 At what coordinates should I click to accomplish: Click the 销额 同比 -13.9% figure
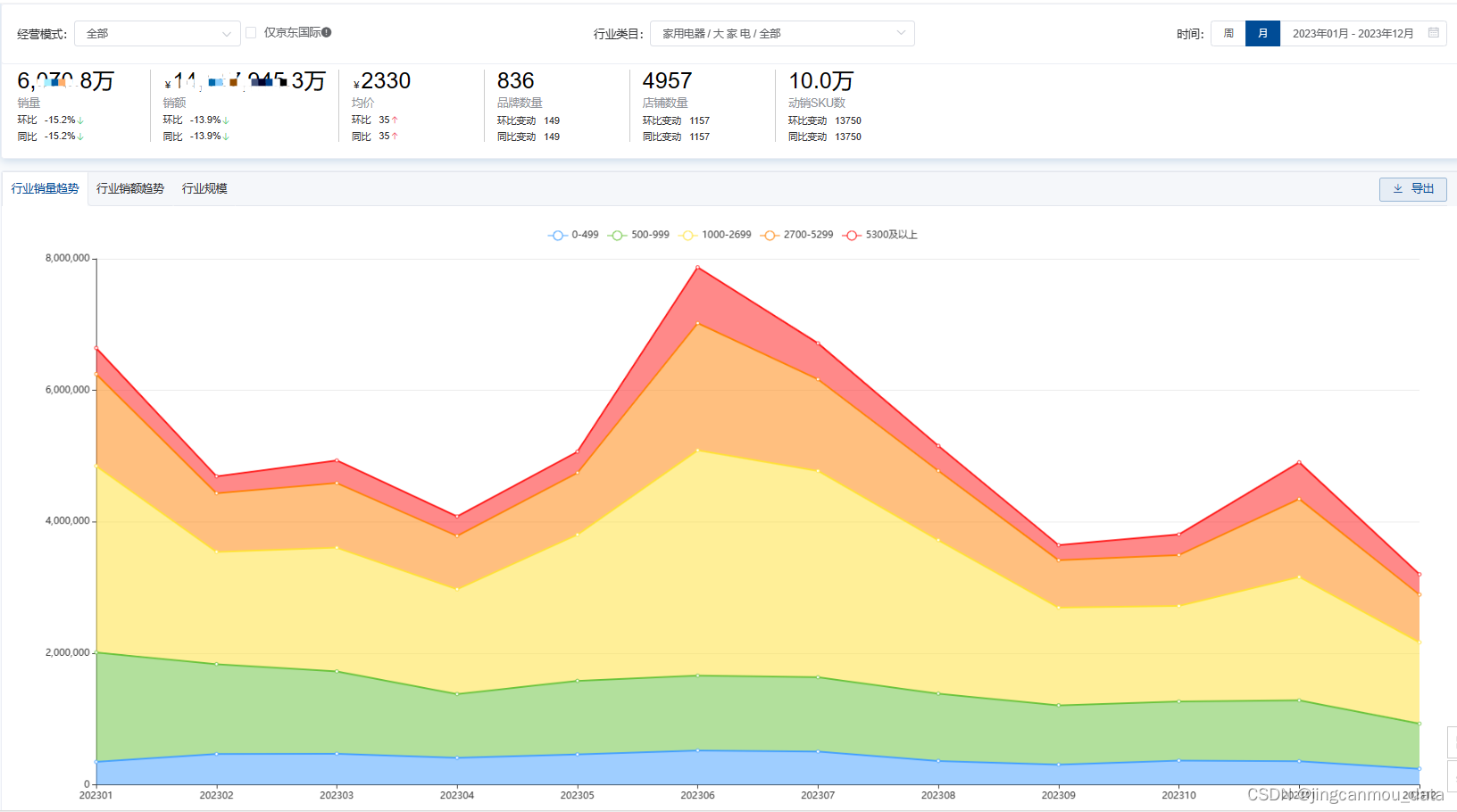205,137
